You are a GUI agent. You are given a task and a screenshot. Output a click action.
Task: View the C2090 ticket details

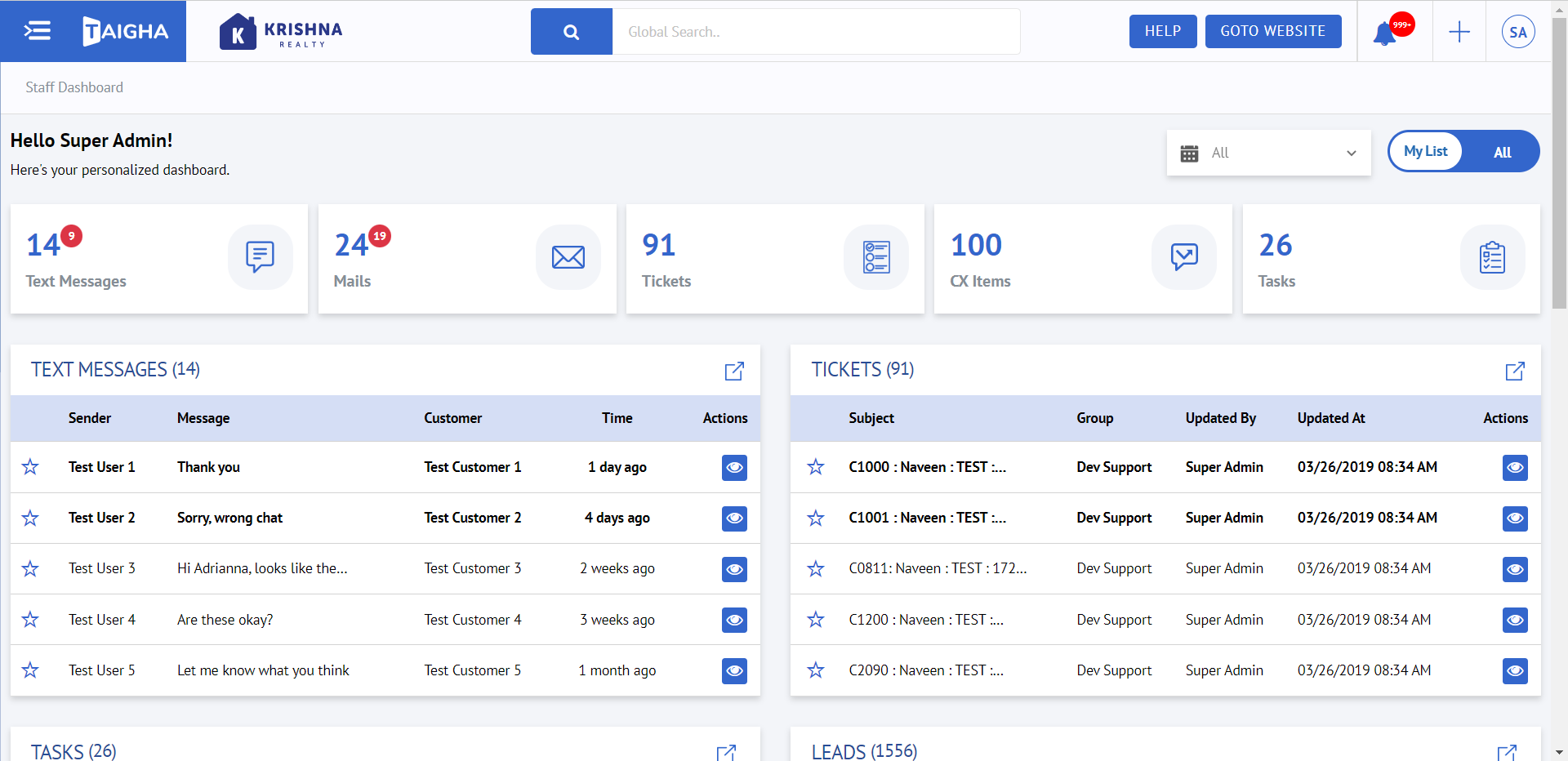tap(1515, 671)
